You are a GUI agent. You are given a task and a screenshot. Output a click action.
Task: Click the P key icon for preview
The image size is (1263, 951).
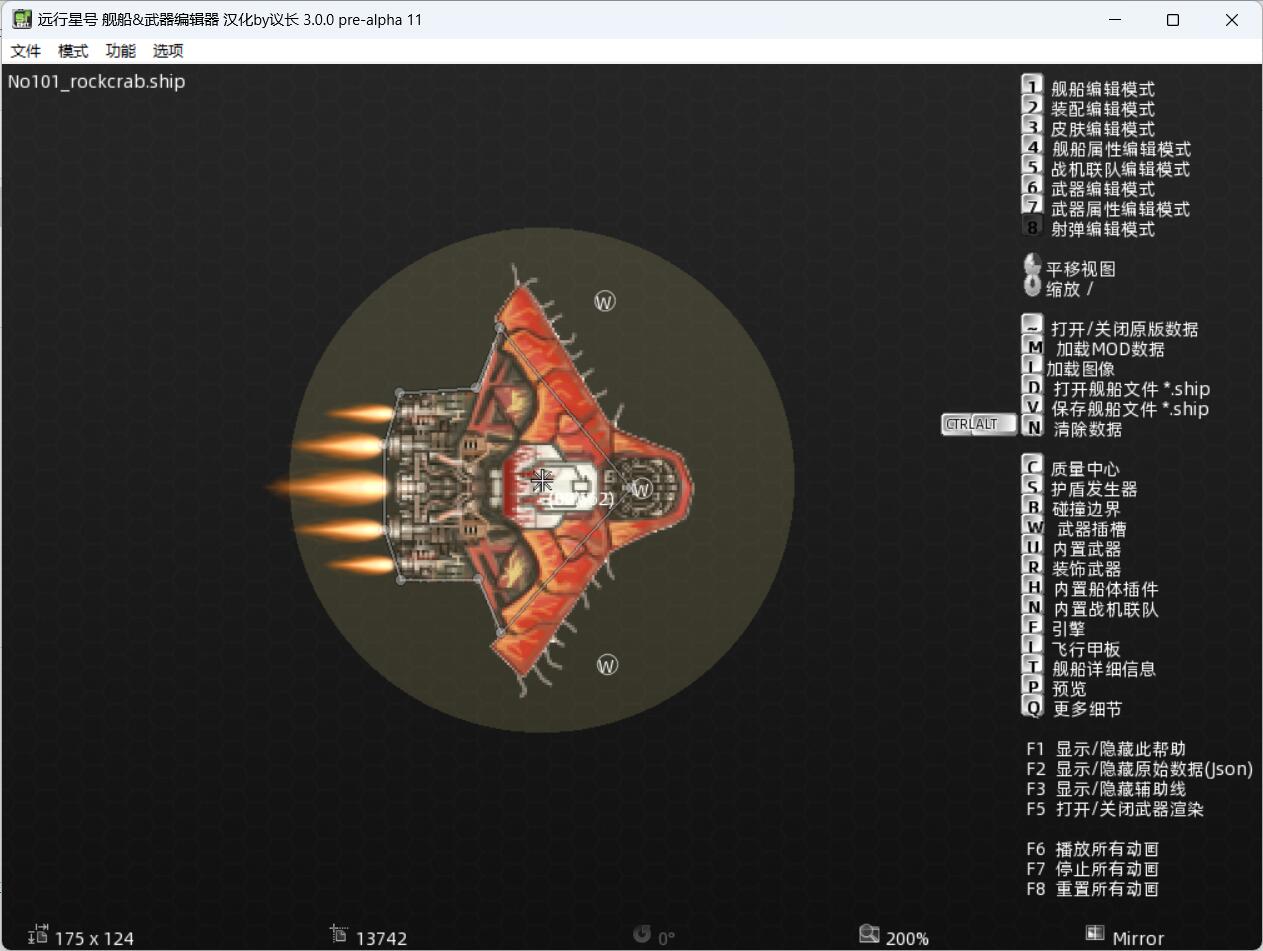click(1032, 687)
